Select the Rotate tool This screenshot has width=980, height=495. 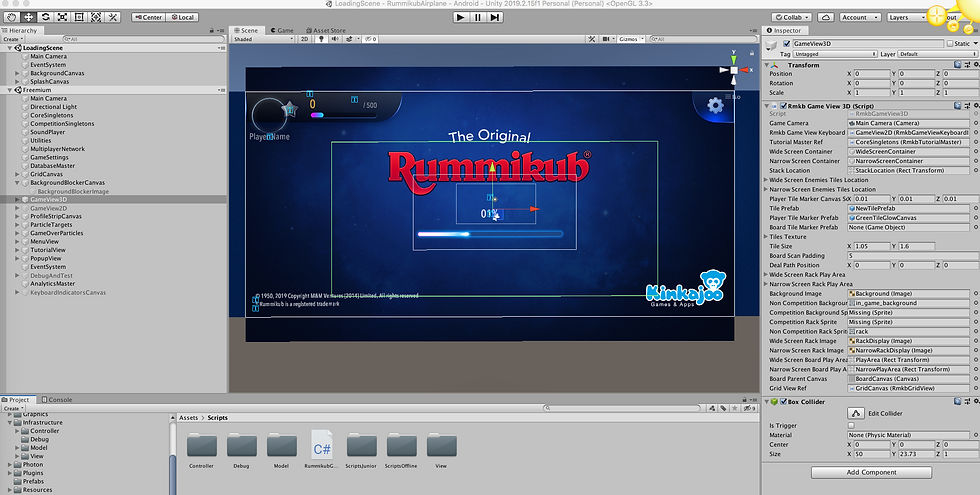pyautogui.click(x=45, y=17)
